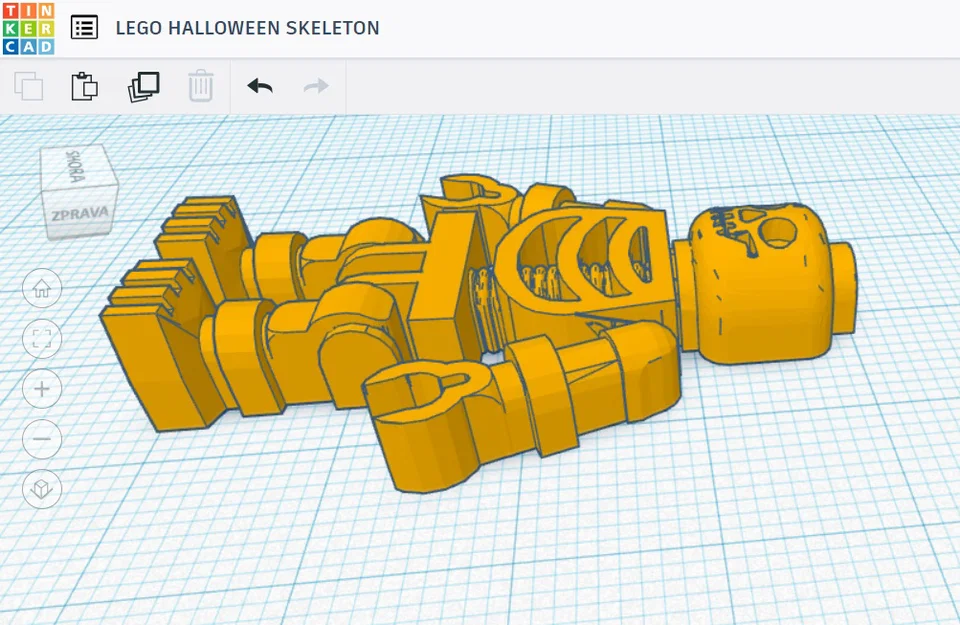Click the Home view button
960x625 pixels.
pyautogui.click(x=42, y=288)
